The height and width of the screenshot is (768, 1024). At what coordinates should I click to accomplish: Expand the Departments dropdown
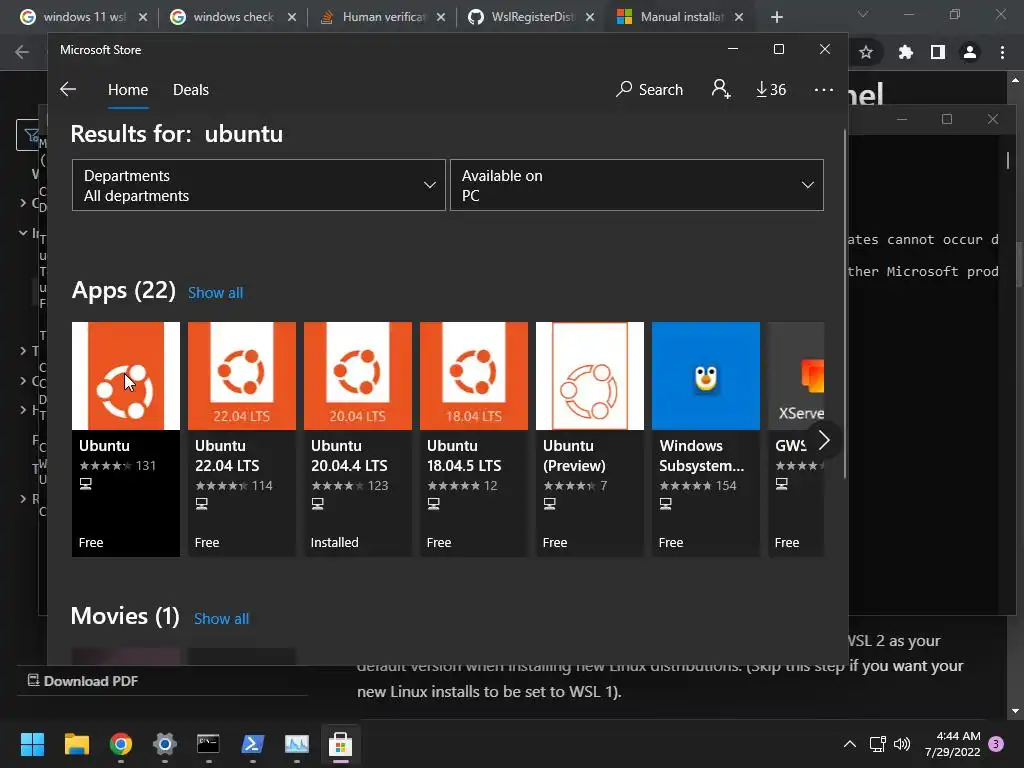click(259, 185)
